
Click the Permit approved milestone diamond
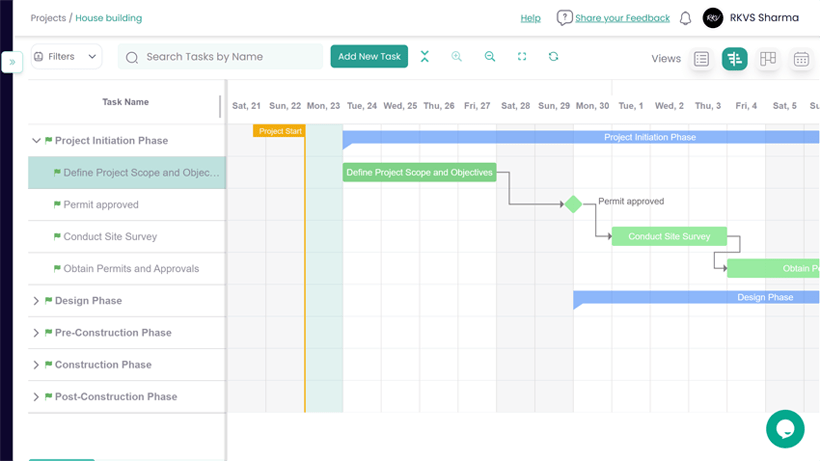tap(573, 204)
